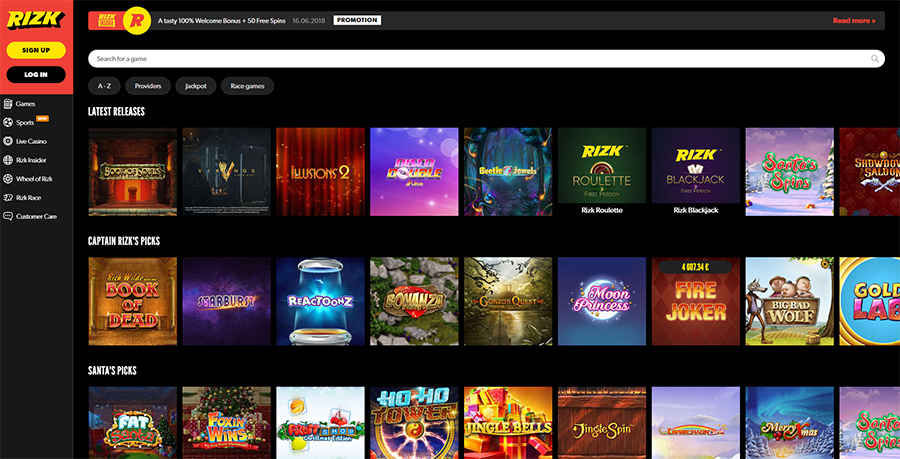Open the Book of Souls game
Screen dimensions: 900x459
click(133, 172)
